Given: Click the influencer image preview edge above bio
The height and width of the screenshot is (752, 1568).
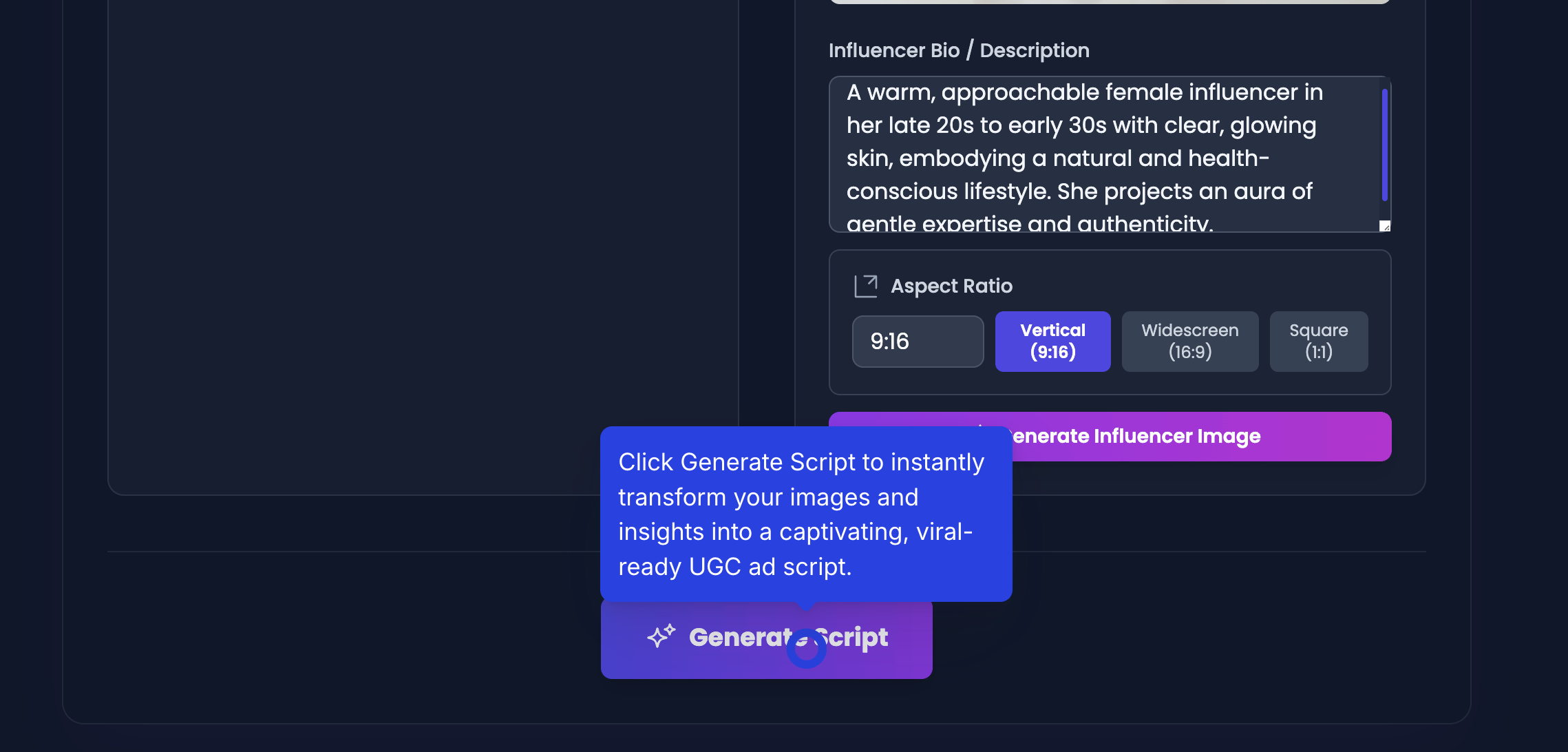Looking at the screenshot, I should [x=1110, y=2].
